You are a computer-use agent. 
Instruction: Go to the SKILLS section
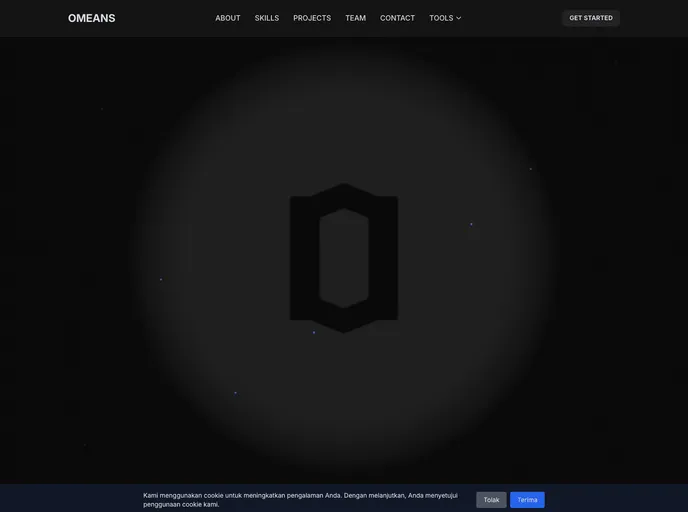(267, 18)
